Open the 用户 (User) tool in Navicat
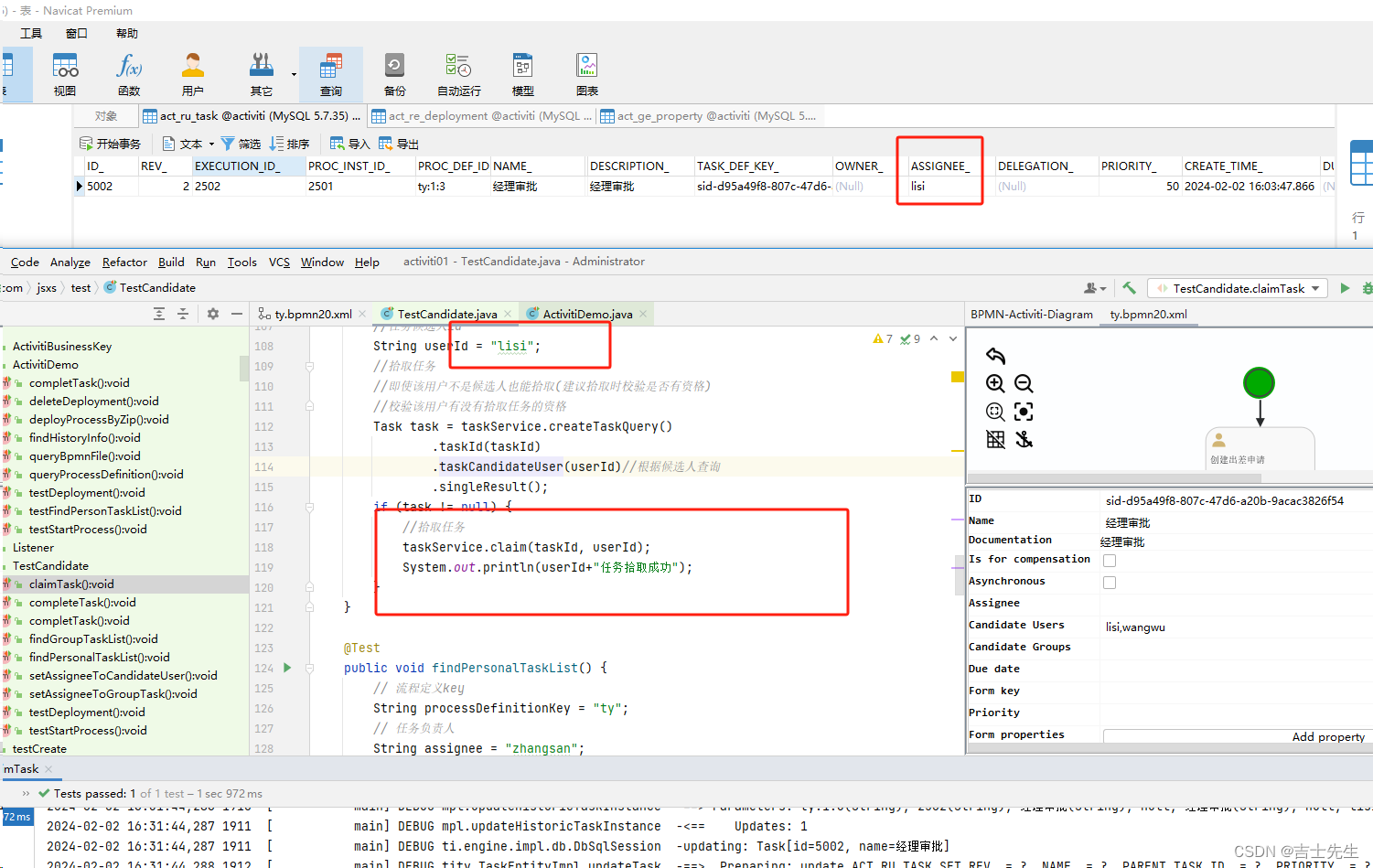 click(193, 74)
